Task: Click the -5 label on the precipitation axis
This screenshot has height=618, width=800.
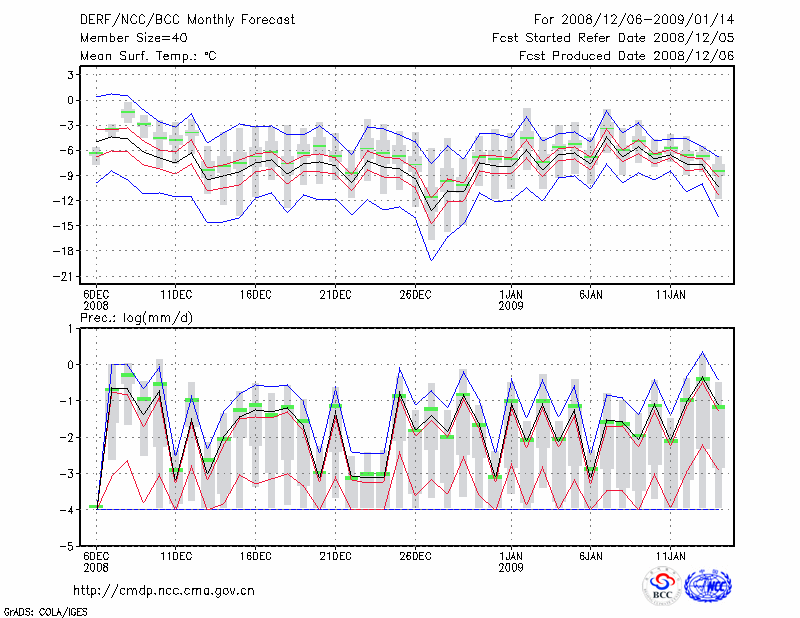Action: (68, 547)
